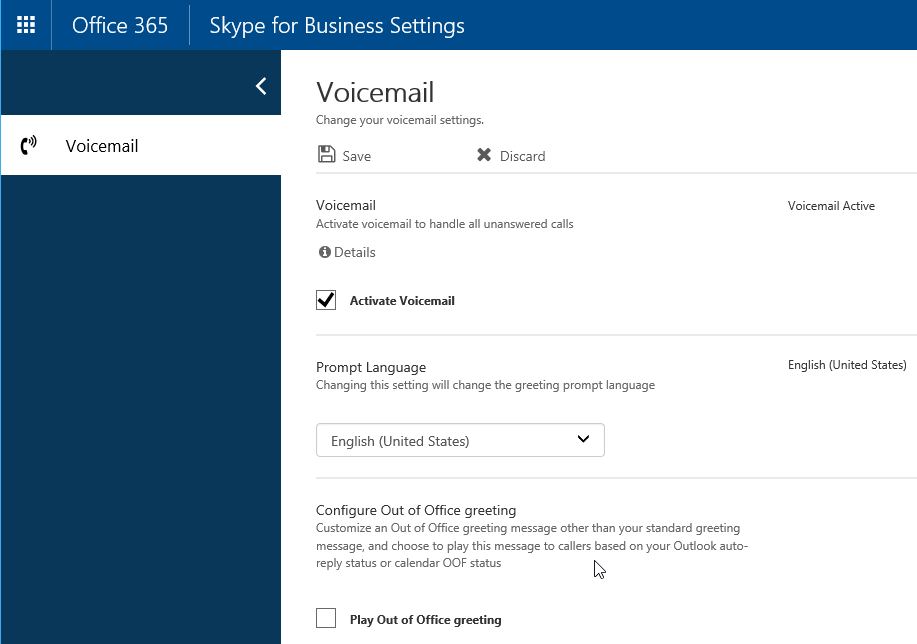The height and width of the screenshot is (644, 917).
Task: Uncheck the Activate Voicemail checkbox
Action: coord(326,300)
